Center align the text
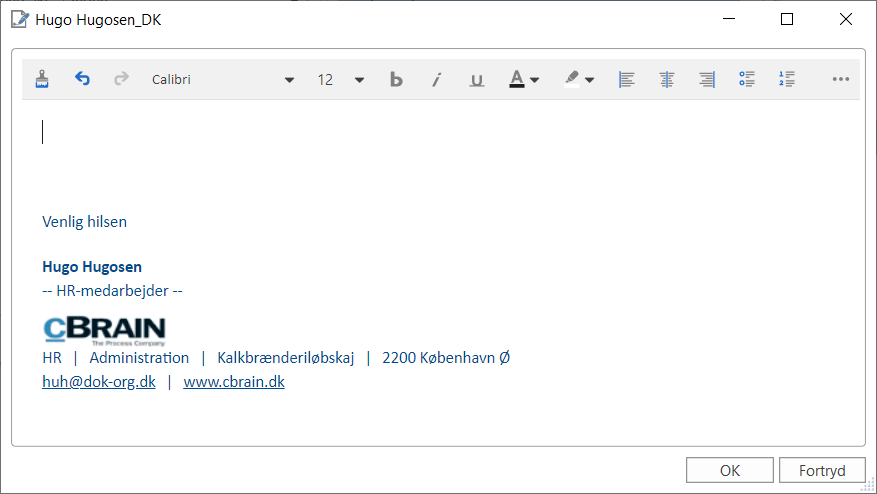Viewport: 877px width, 494px height. pos(667,80)
